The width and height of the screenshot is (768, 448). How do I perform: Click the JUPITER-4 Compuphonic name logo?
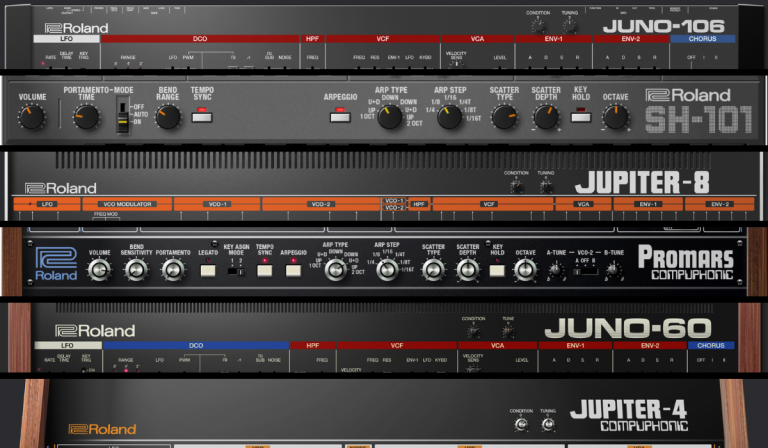[x=629, y=415]
